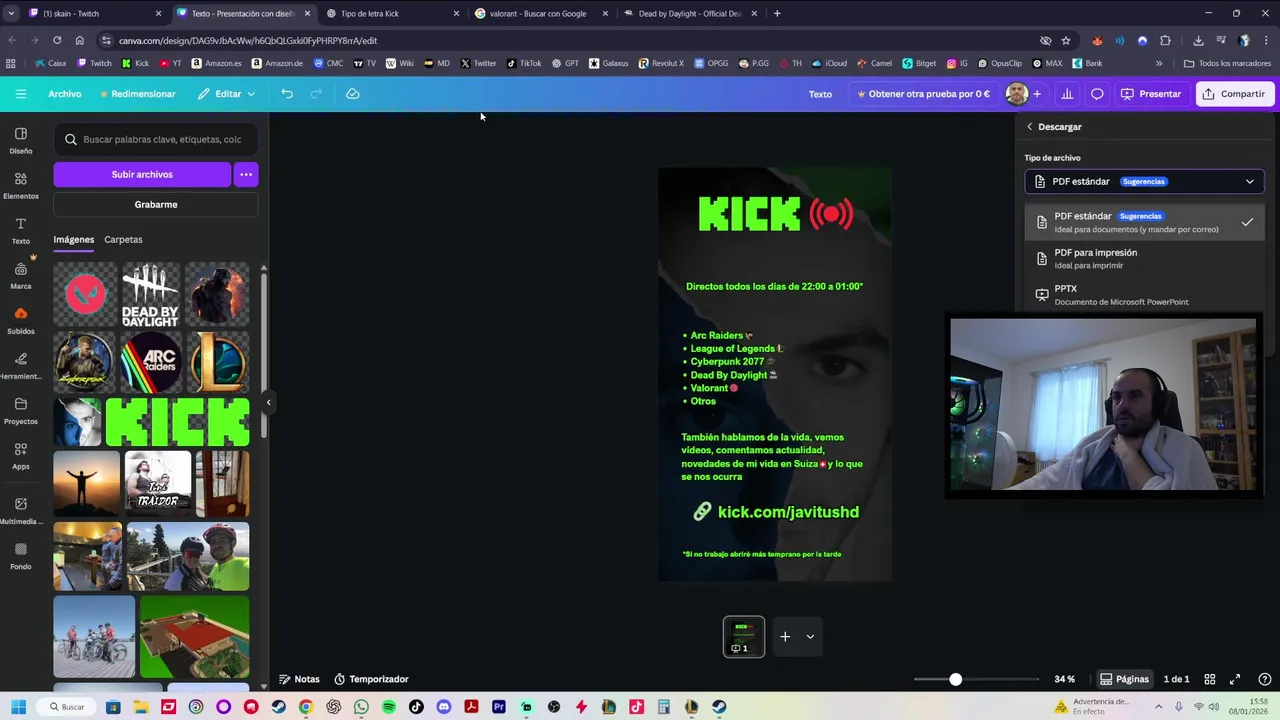Select the Dead by Daylight uploaded image
The height and width of the screenshot is (720, 1280).
(150, 295)
